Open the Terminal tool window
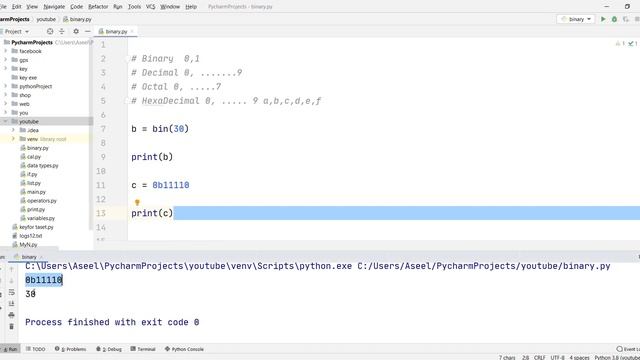 [x=143, y=349]
